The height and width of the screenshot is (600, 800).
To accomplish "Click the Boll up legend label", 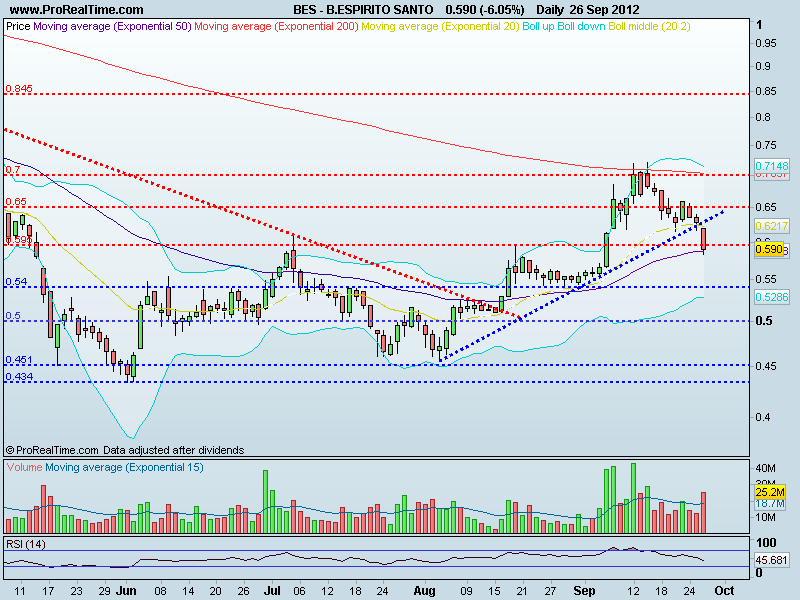I will click(538, 26).
